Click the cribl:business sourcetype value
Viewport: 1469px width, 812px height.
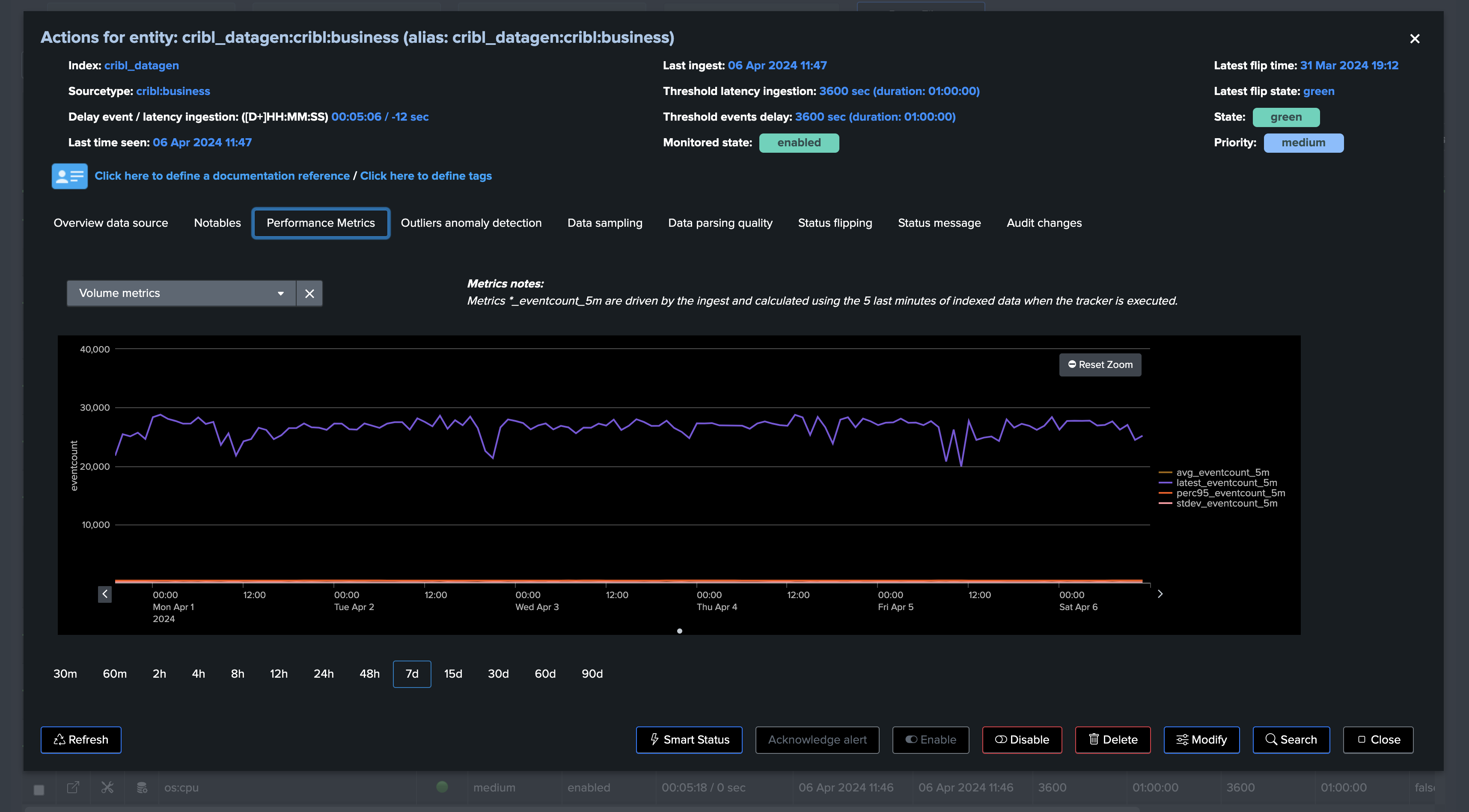point(173,91)
